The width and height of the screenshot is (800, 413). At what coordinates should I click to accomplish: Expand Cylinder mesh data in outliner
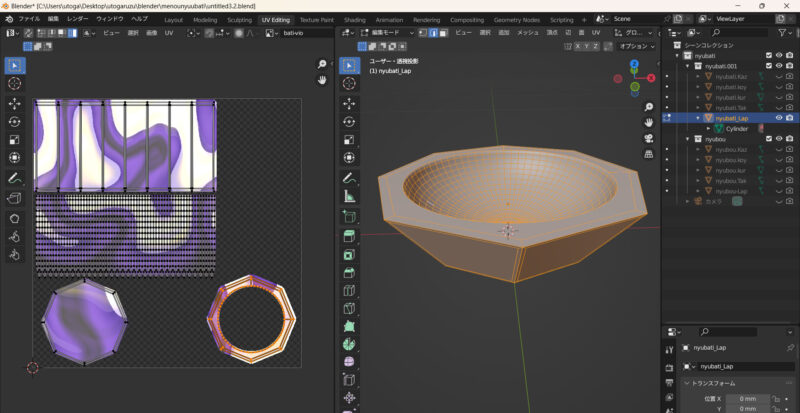(x=708, y=129)
